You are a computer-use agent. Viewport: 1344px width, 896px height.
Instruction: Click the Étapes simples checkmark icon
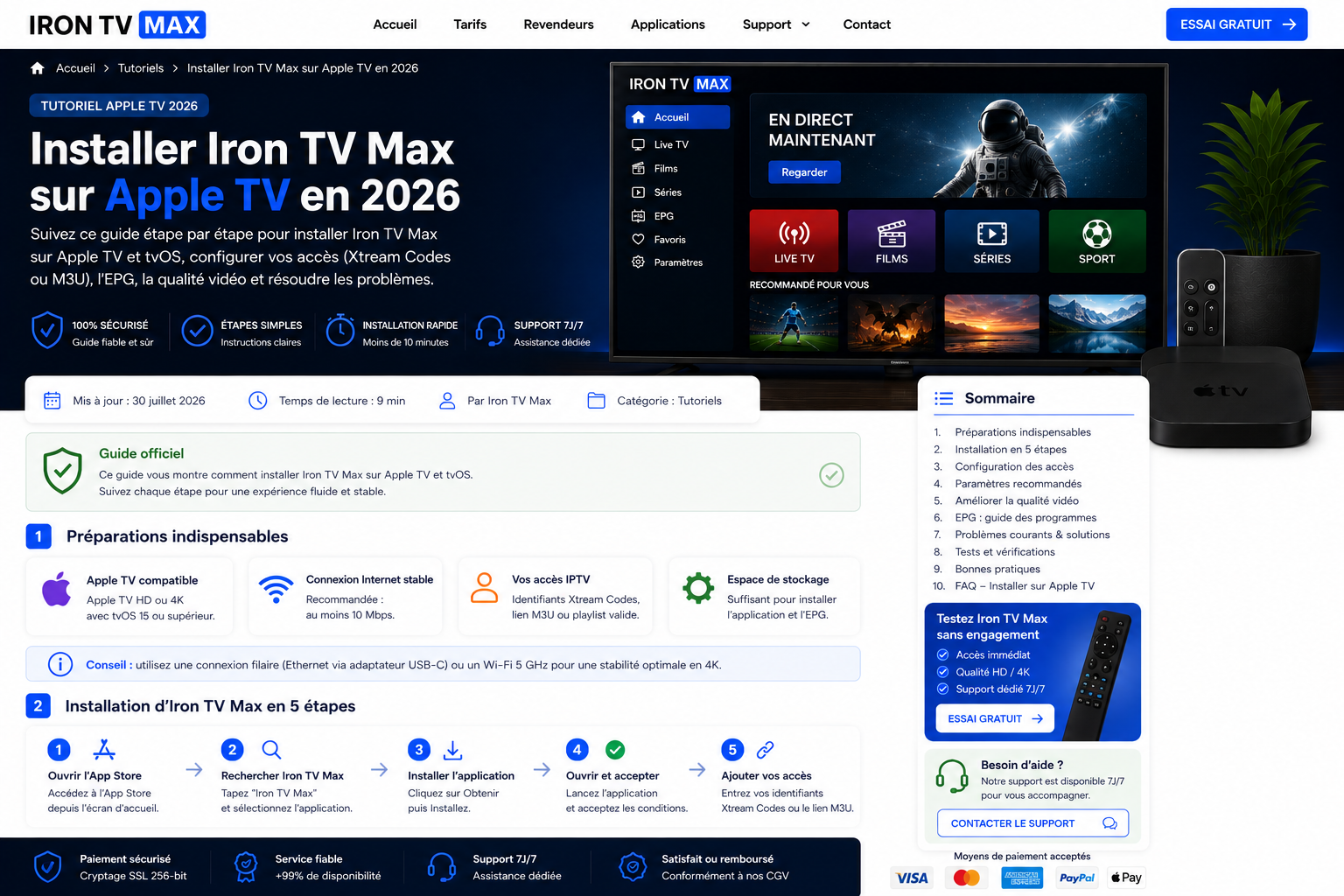coord(197,331)
